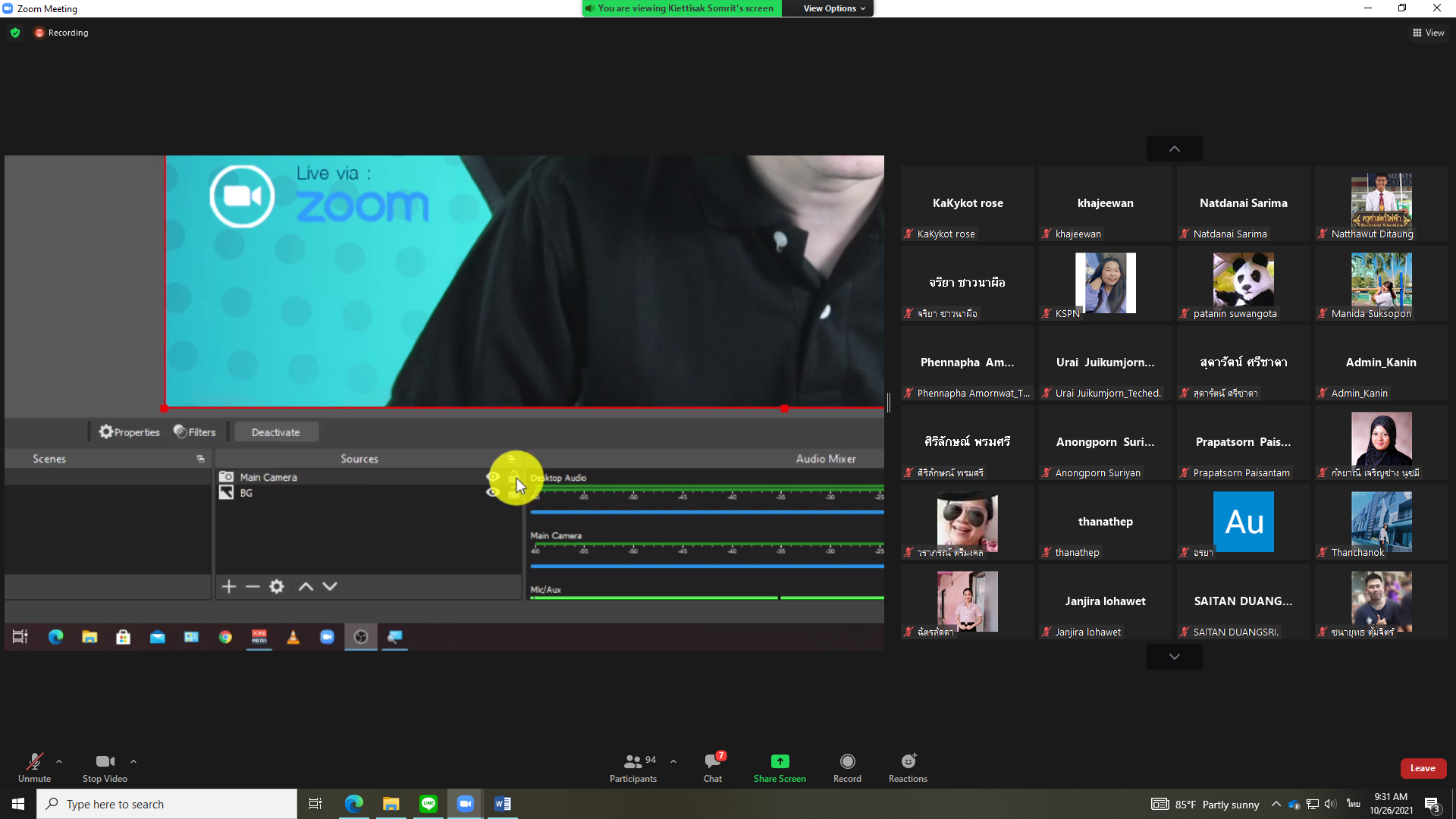Click the Stop Video camera icon
This screenshot has width=1456, height=819.
coord(105,761)
